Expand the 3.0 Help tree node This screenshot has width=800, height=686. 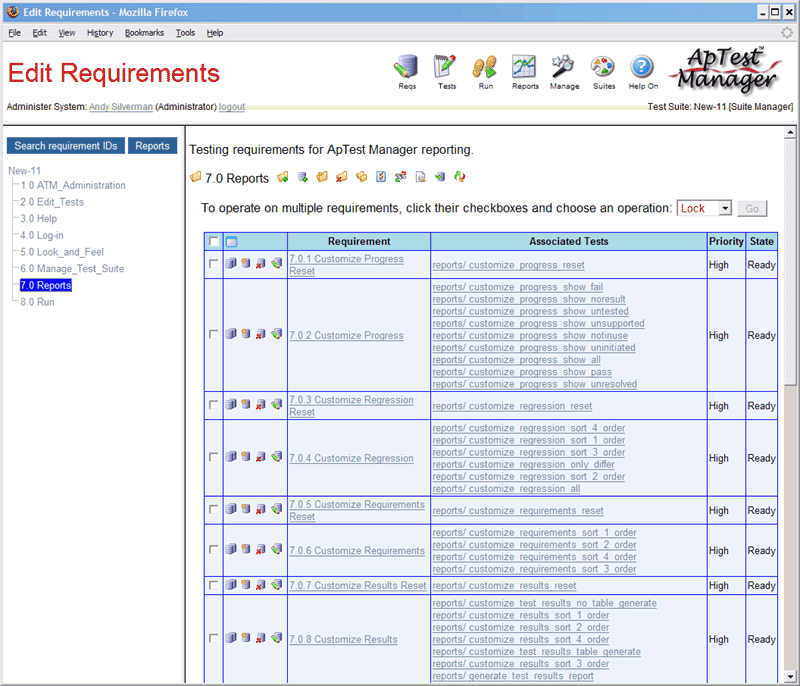pyautogui.click(x=38, y=218)
